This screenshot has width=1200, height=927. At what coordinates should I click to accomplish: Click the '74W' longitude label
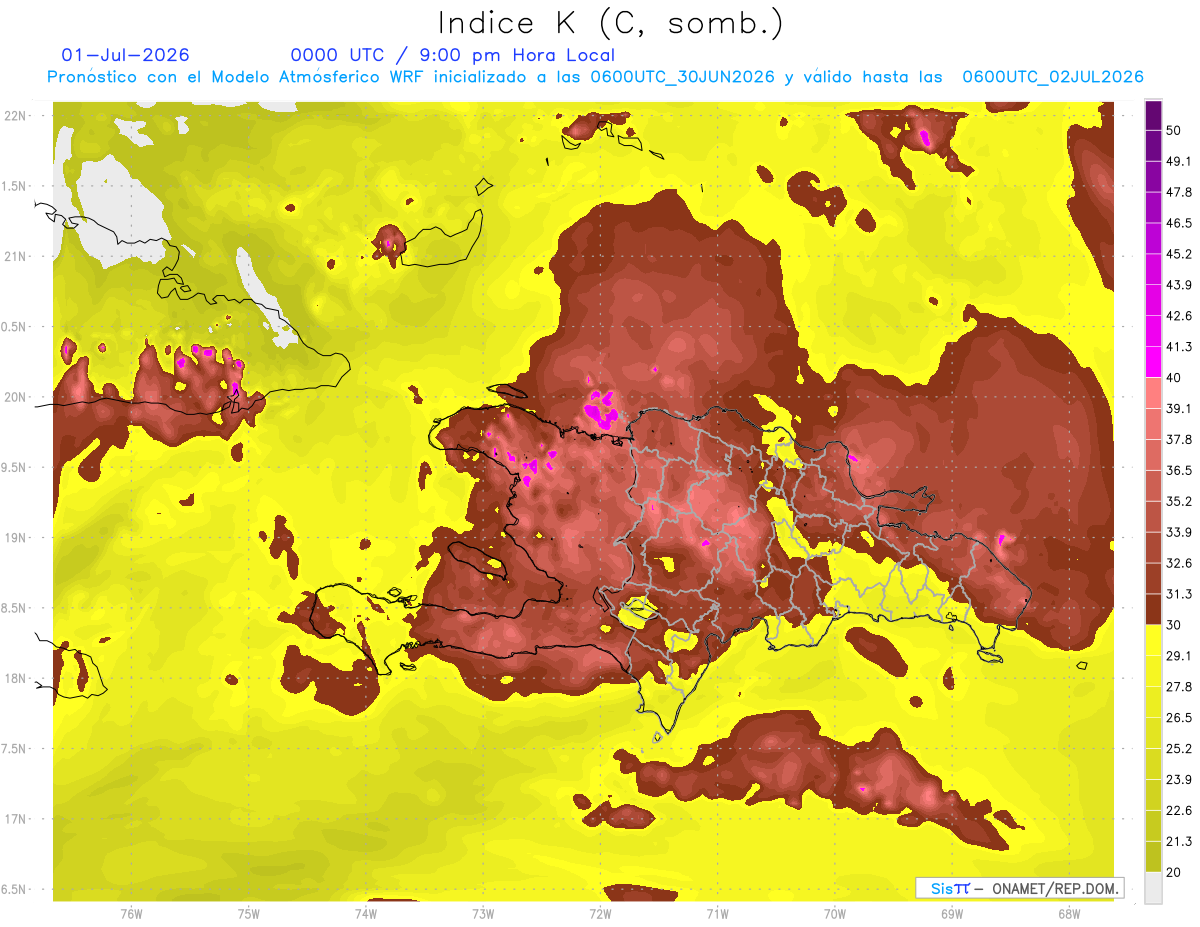[x=366, y=914]
